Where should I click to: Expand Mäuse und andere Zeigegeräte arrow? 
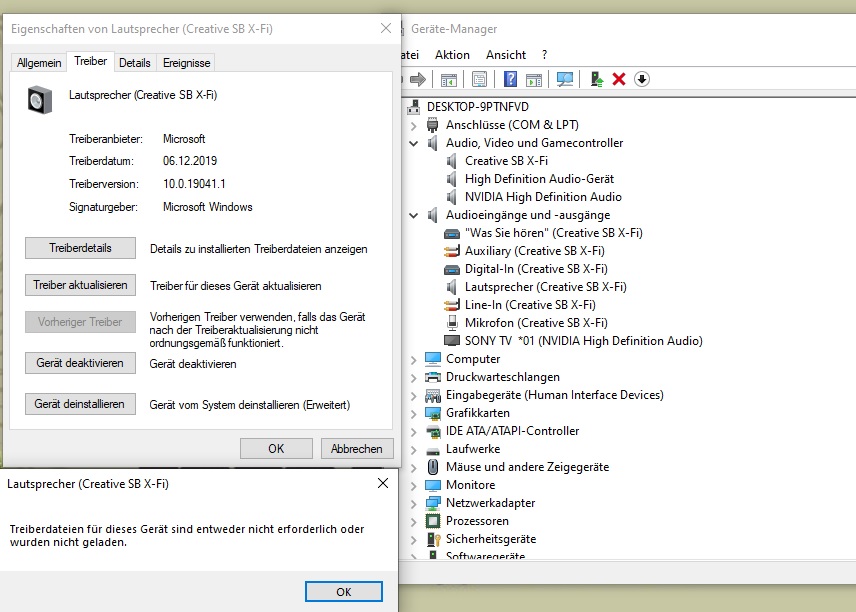414,468
